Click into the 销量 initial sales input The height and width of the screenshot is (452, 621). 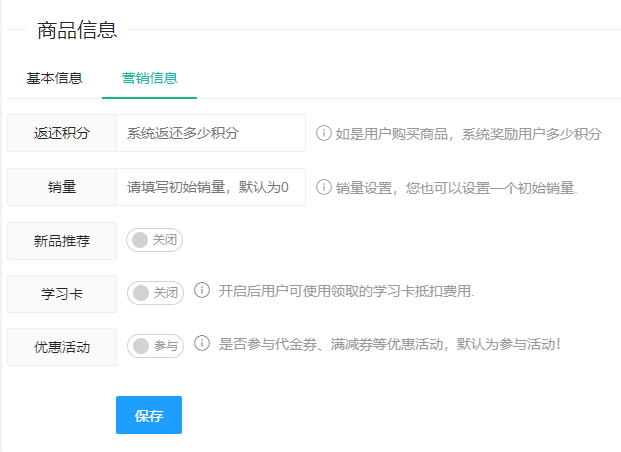(x=210, y=187)
